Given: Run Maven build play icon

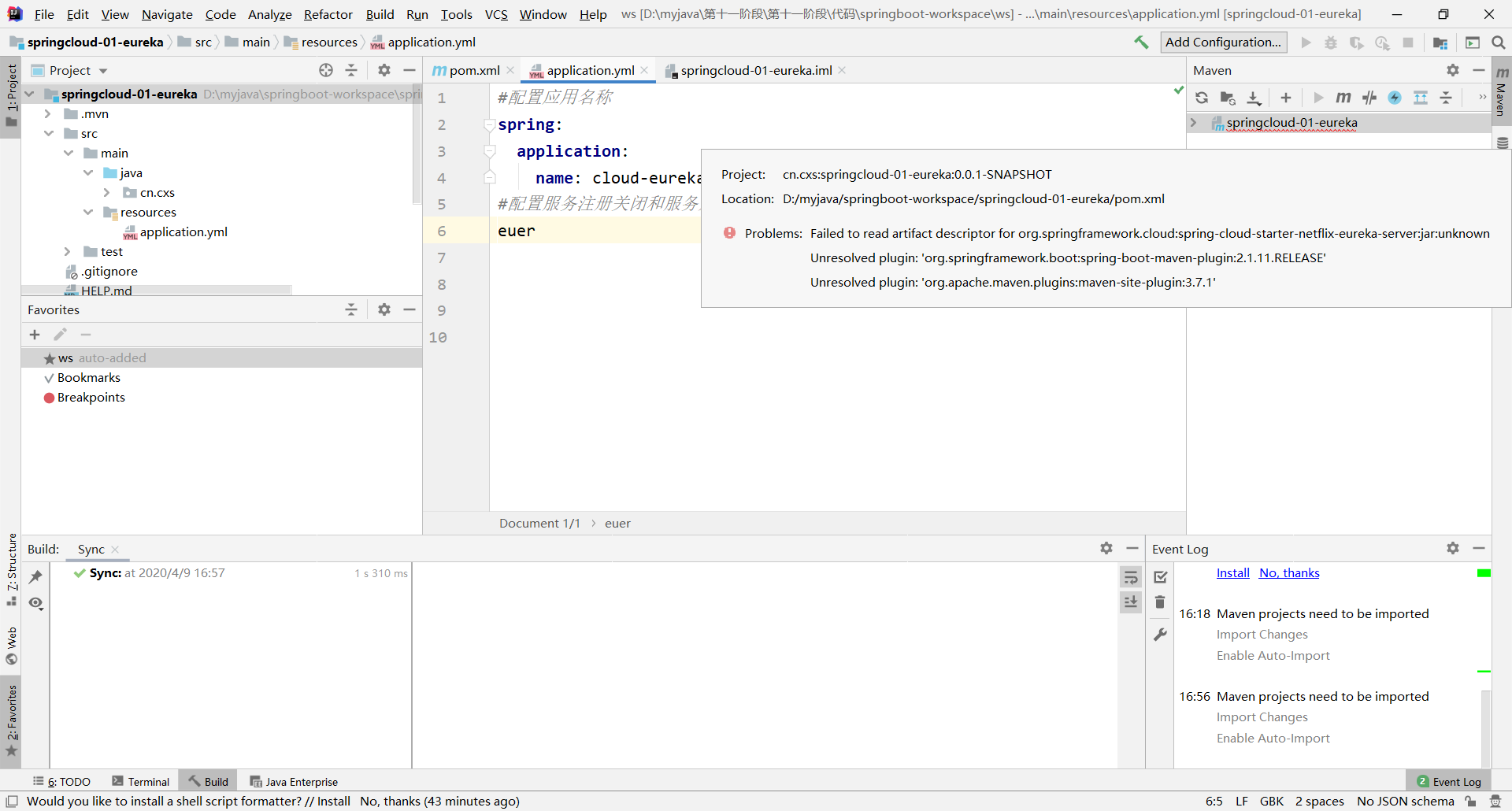Looking at the screenshot, I should [1318, 98].
